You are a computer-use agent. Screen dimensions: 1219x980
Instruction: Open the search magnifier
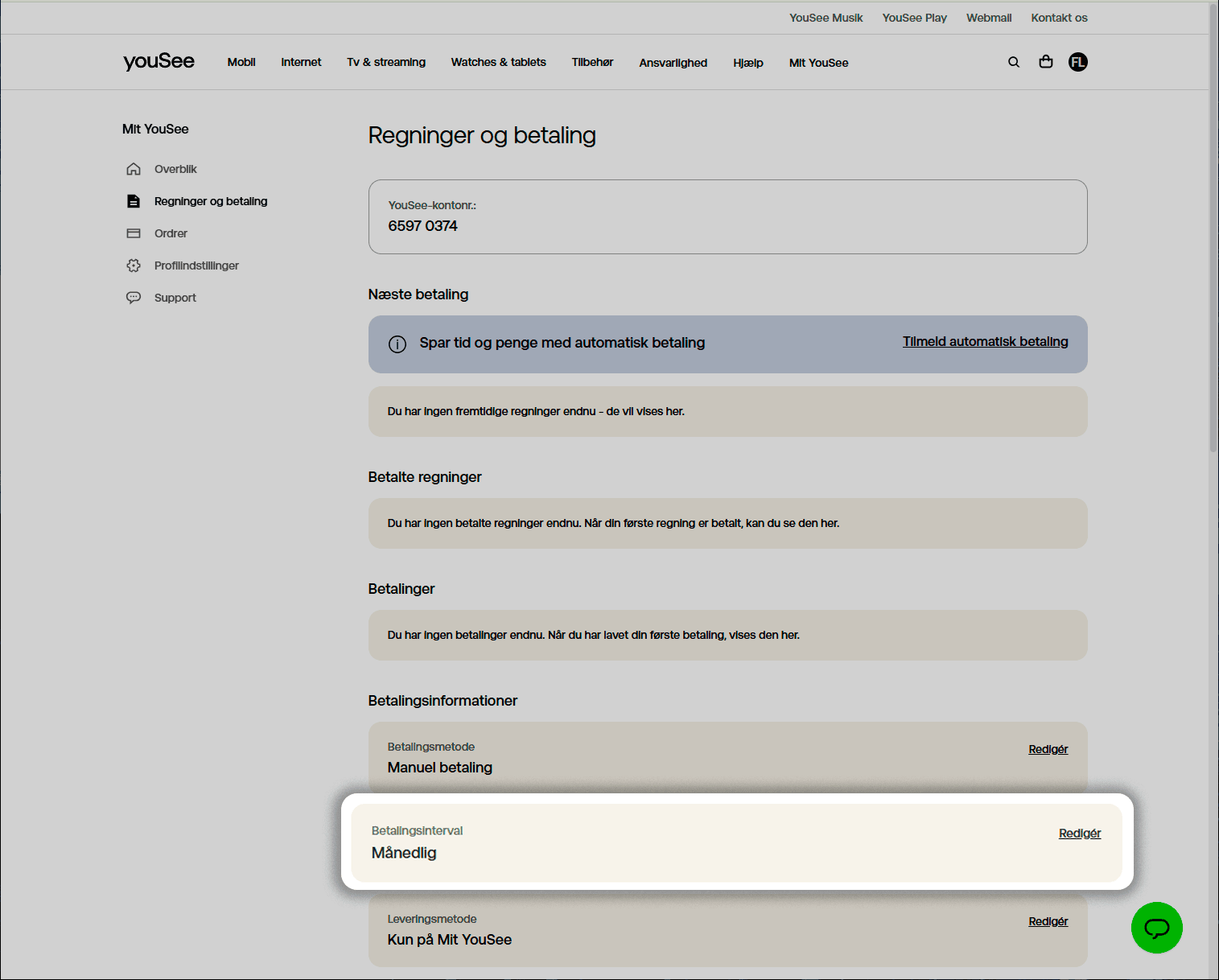(x=1013, y=61)
